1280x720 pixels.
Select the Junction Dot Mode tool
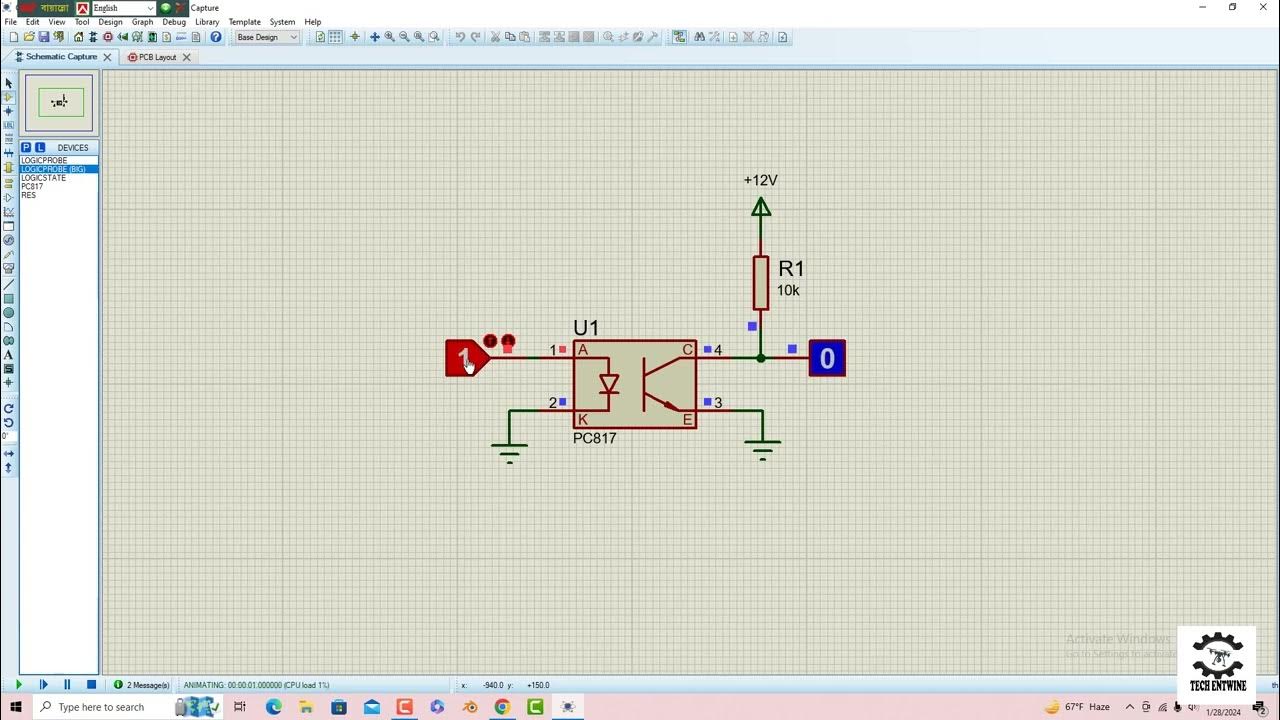(x=9, y=111)
